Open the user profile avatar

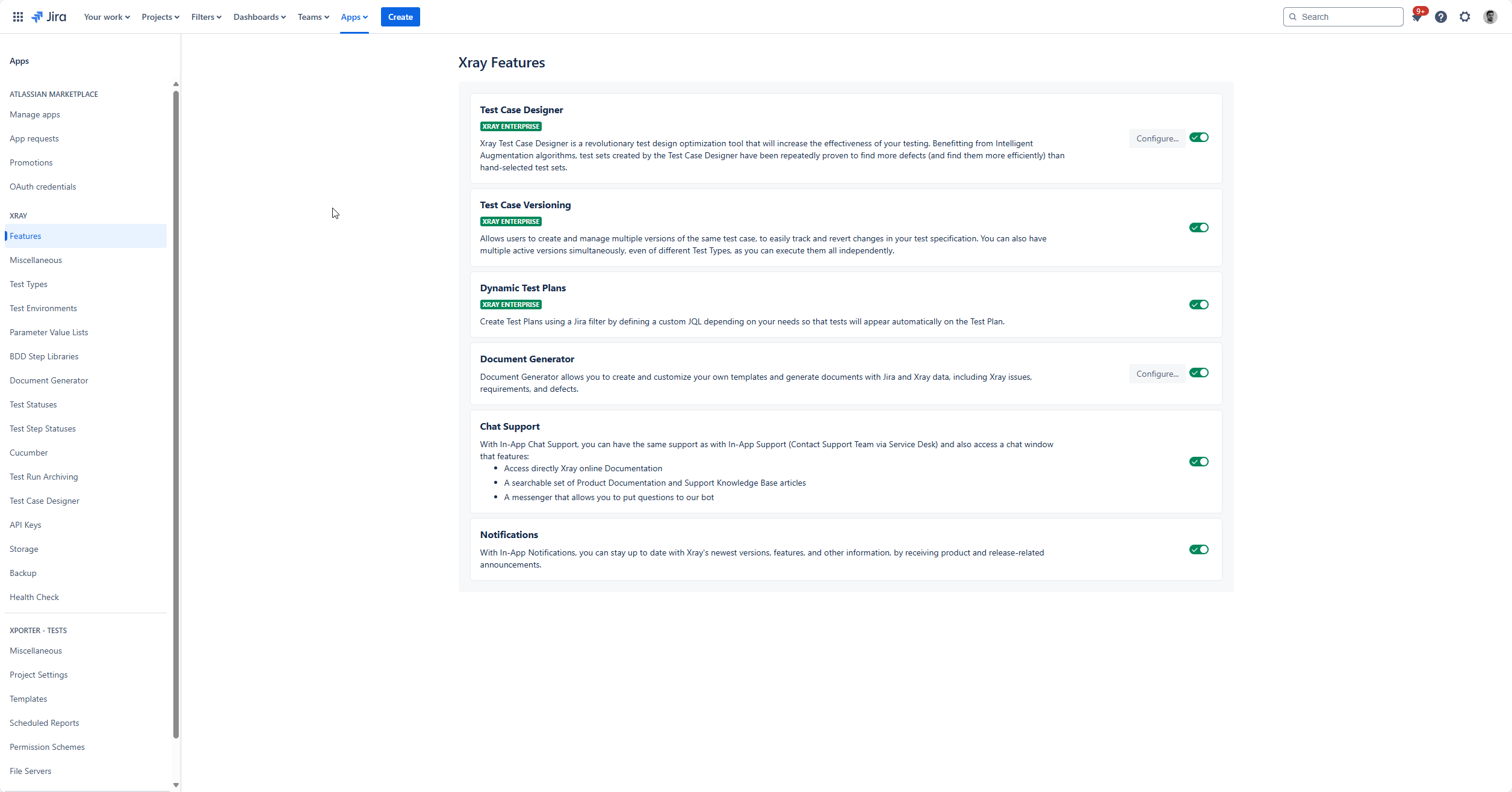click(1490, 17)
